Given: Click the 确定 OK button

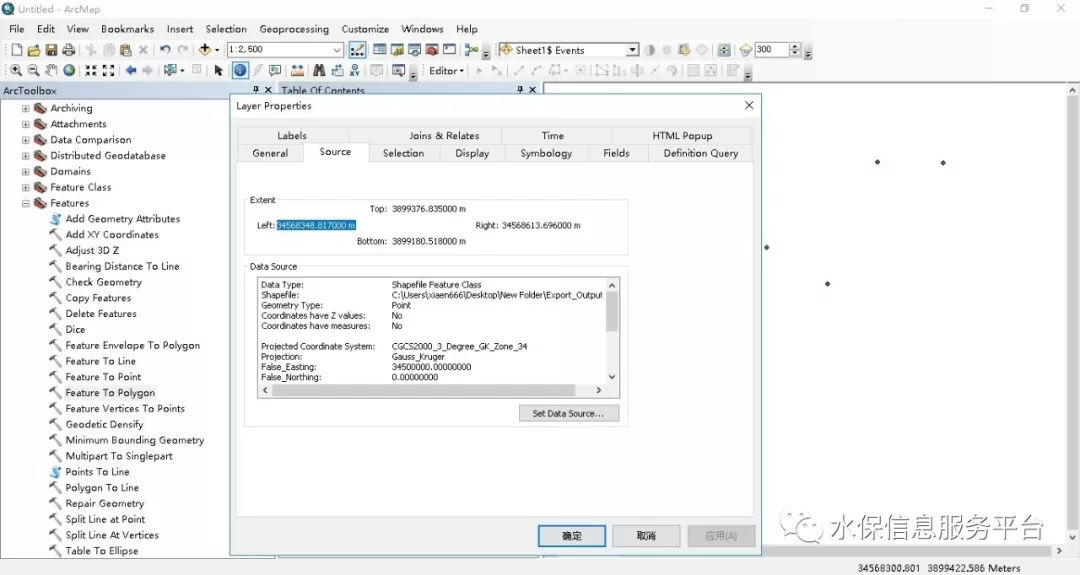Looking at the screenshot, I should coord(572,536).
